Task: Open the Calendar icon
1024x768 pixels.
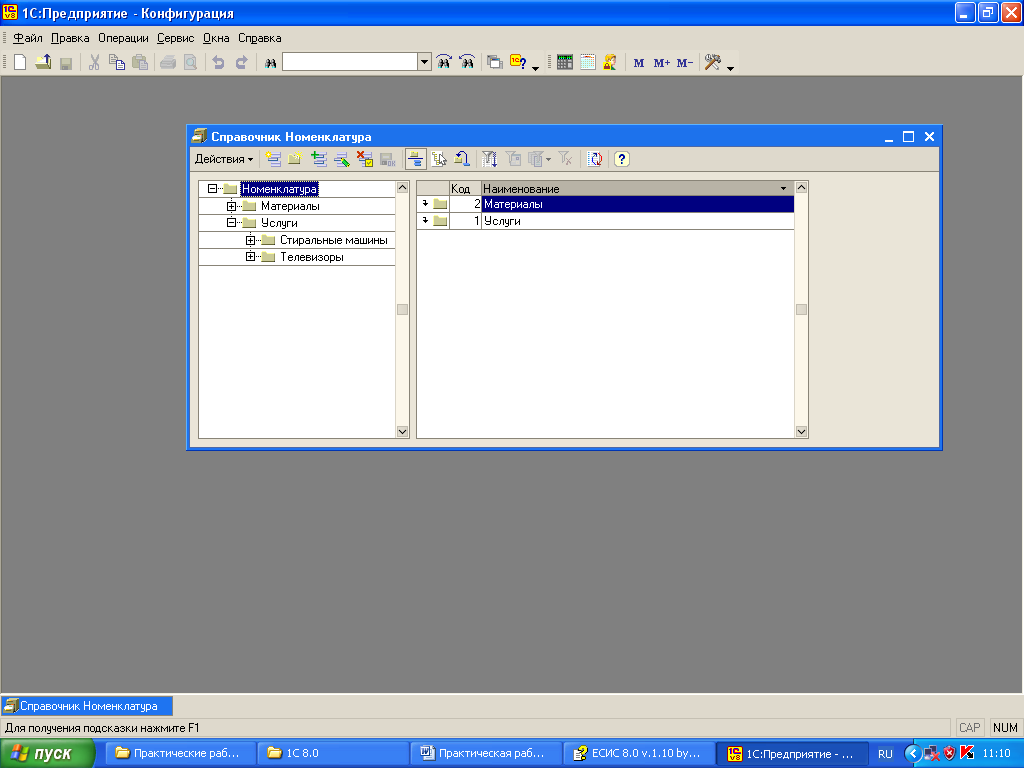Action: click(588, 63)
